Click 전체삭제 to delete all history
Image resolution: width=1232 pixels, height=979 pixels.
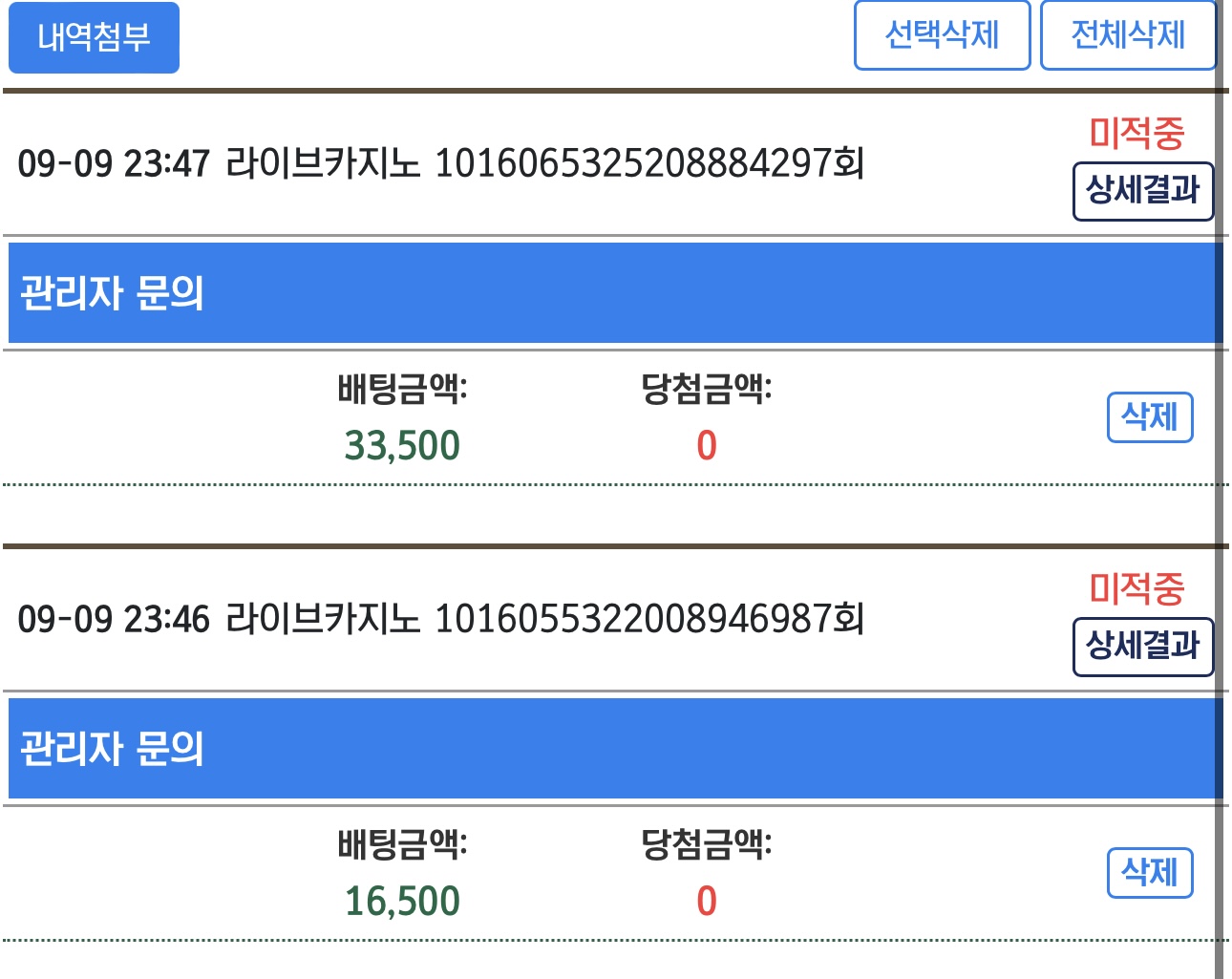click(x=1128, y=35)
